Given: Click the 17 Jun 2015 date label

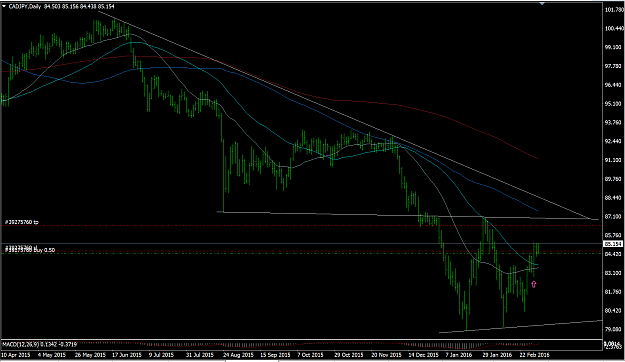Looking at the screenshot, I should [126, 355].
